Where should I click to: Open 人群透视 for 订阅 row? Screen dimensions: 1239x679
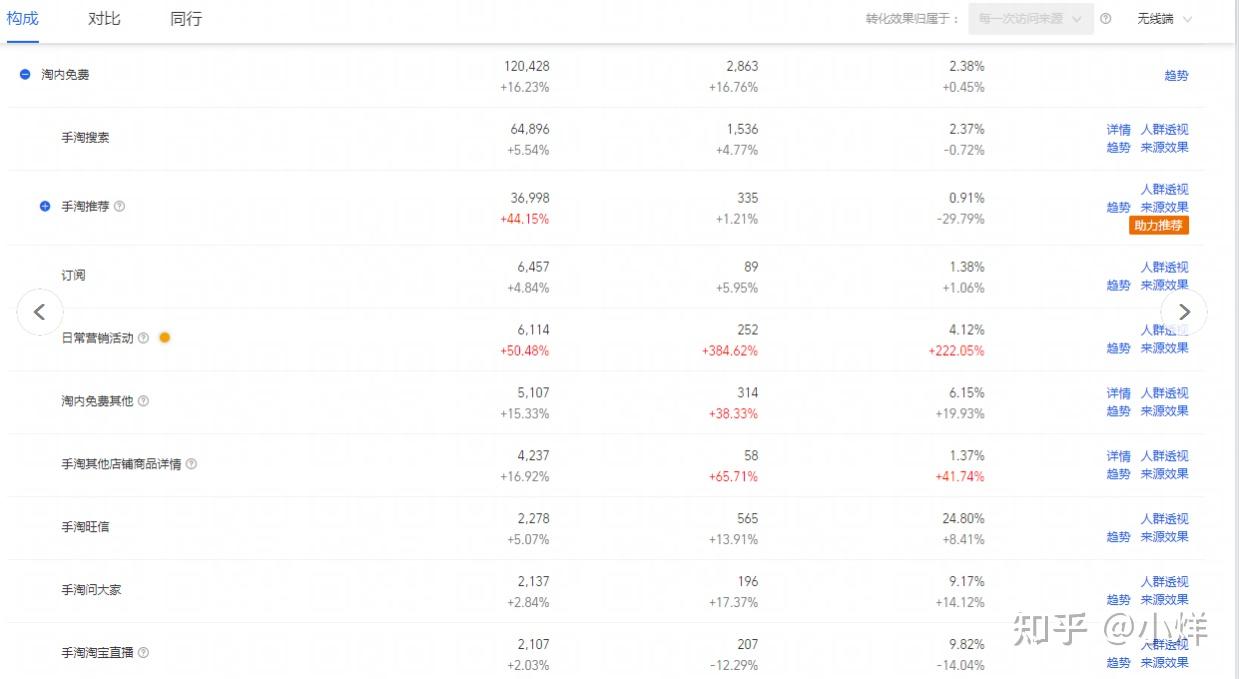click(1164, 267)
